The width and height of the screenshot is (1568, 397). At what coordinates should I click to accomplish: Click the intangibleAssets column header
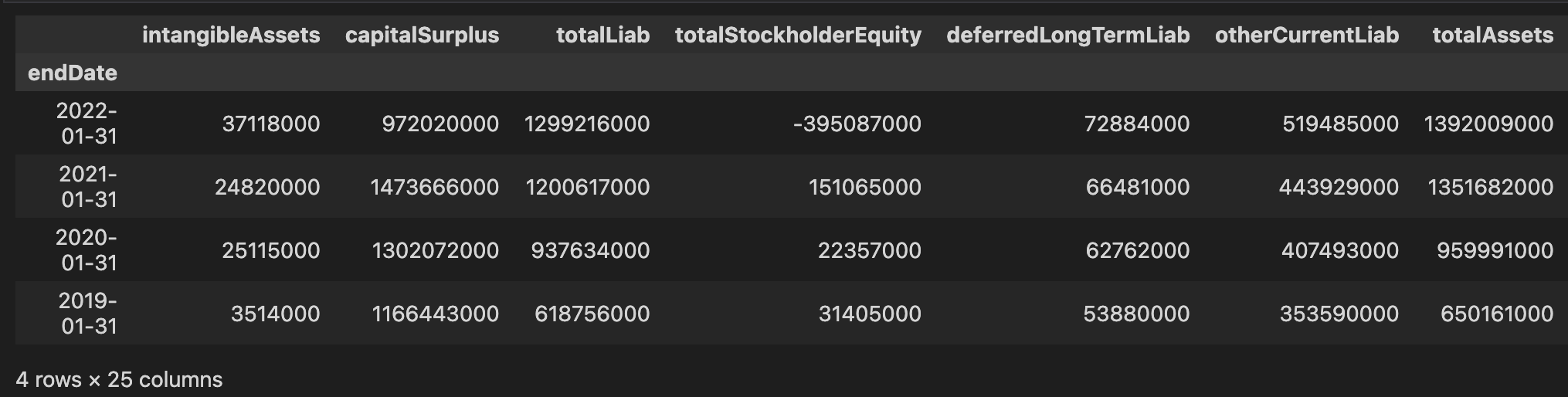[230, 35]
